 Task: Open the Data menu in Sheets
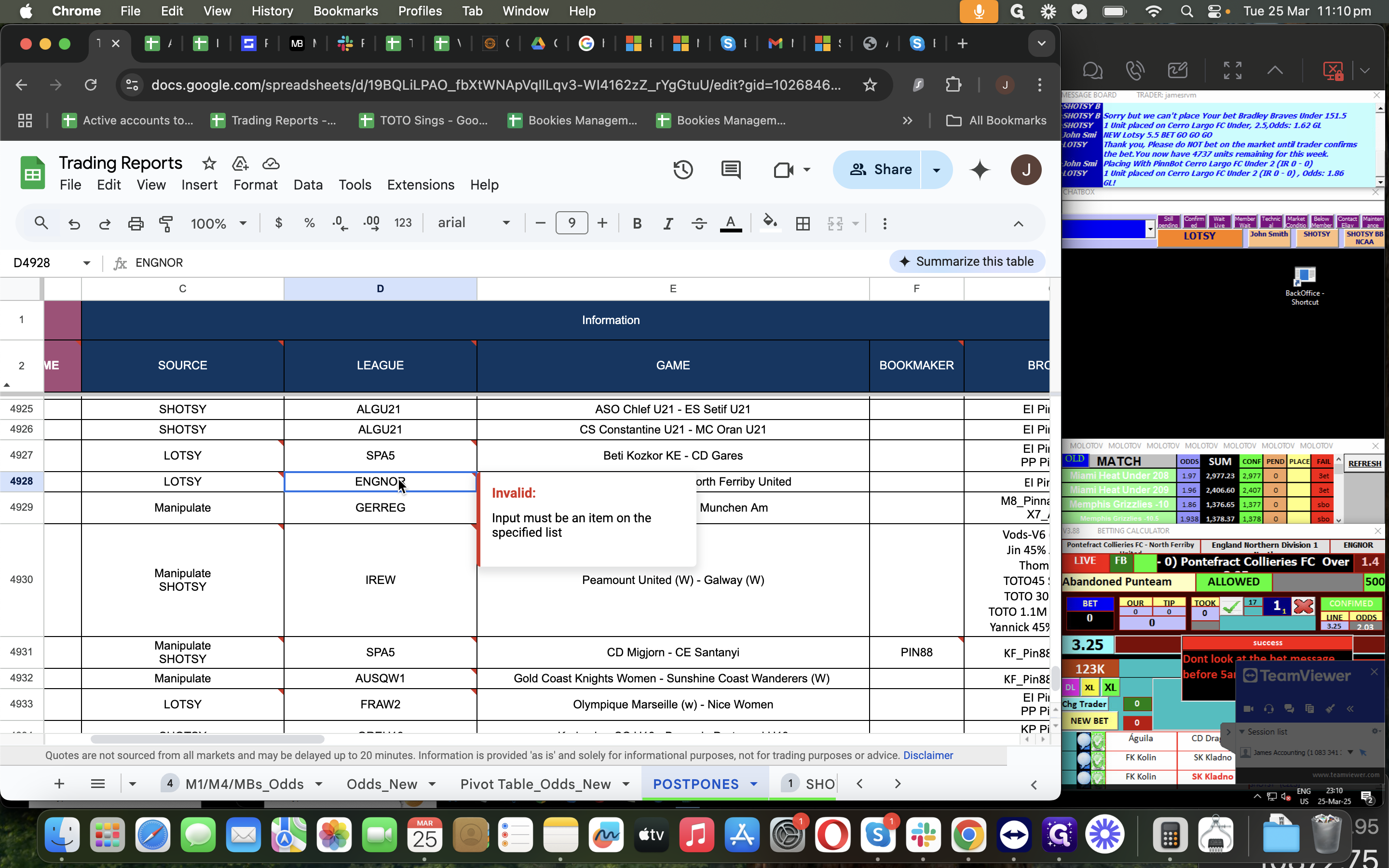click(308, 185)
